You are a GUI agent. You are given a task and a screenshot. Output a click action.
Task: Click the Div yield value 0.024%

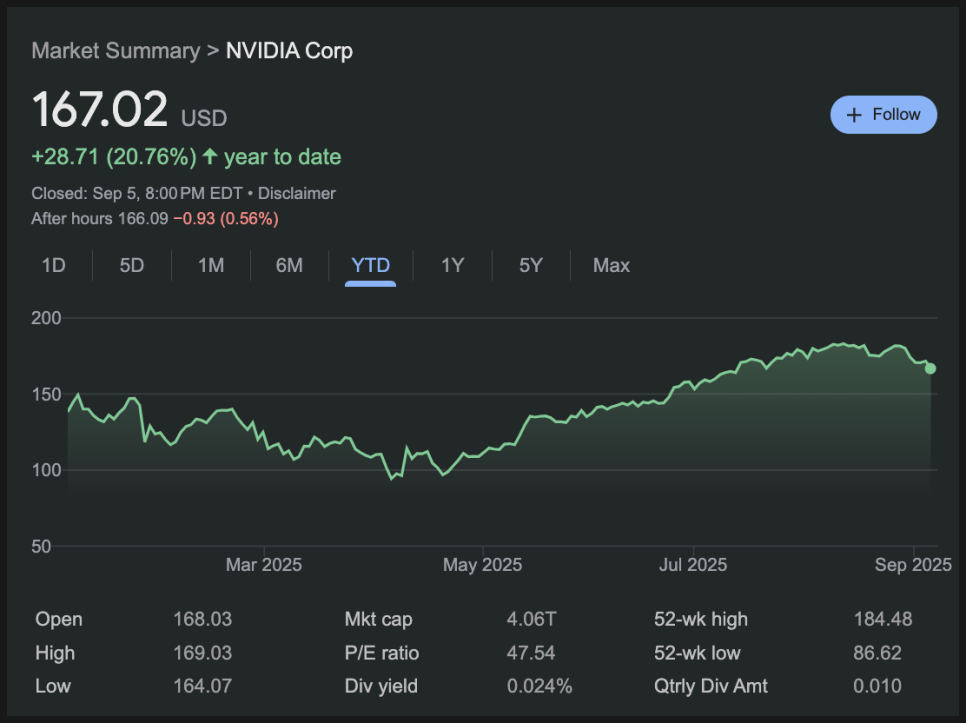540,686
